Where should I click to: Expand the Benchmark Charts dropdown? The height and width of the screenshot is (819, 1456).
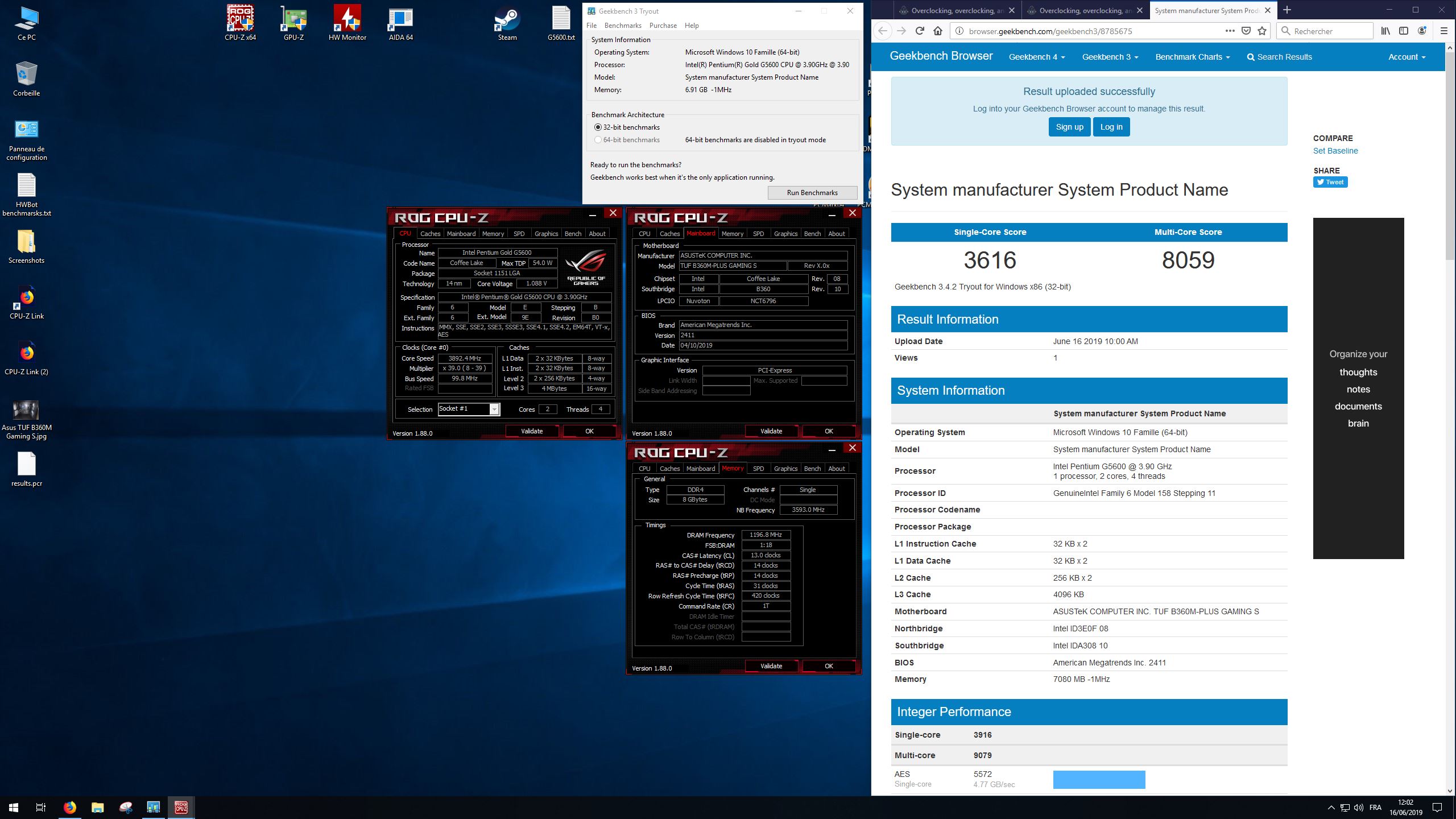(x=1193, y=57)
